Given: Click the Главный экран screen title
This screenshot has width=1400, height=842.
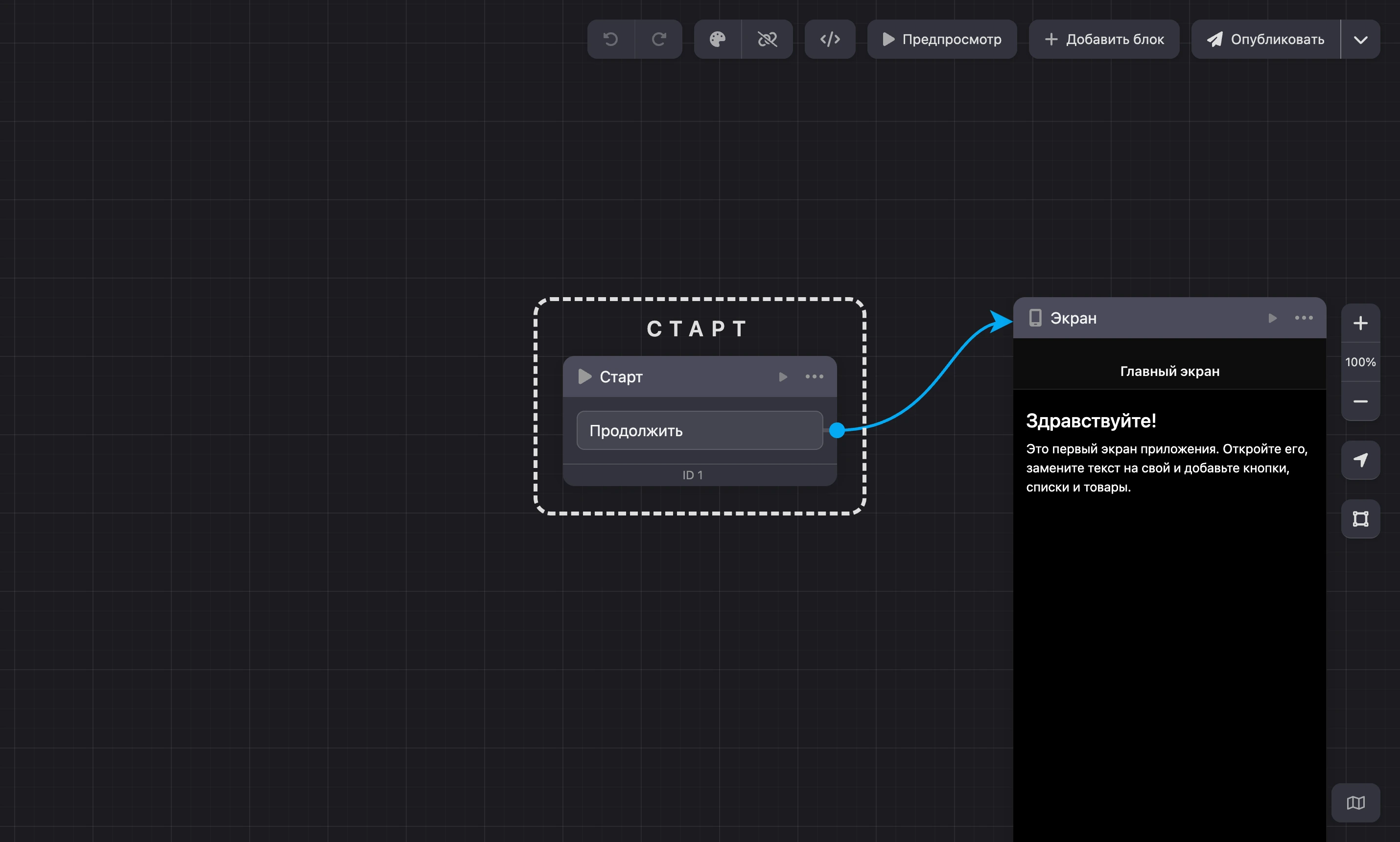Looking at the screenshot, I should 1170,372.
